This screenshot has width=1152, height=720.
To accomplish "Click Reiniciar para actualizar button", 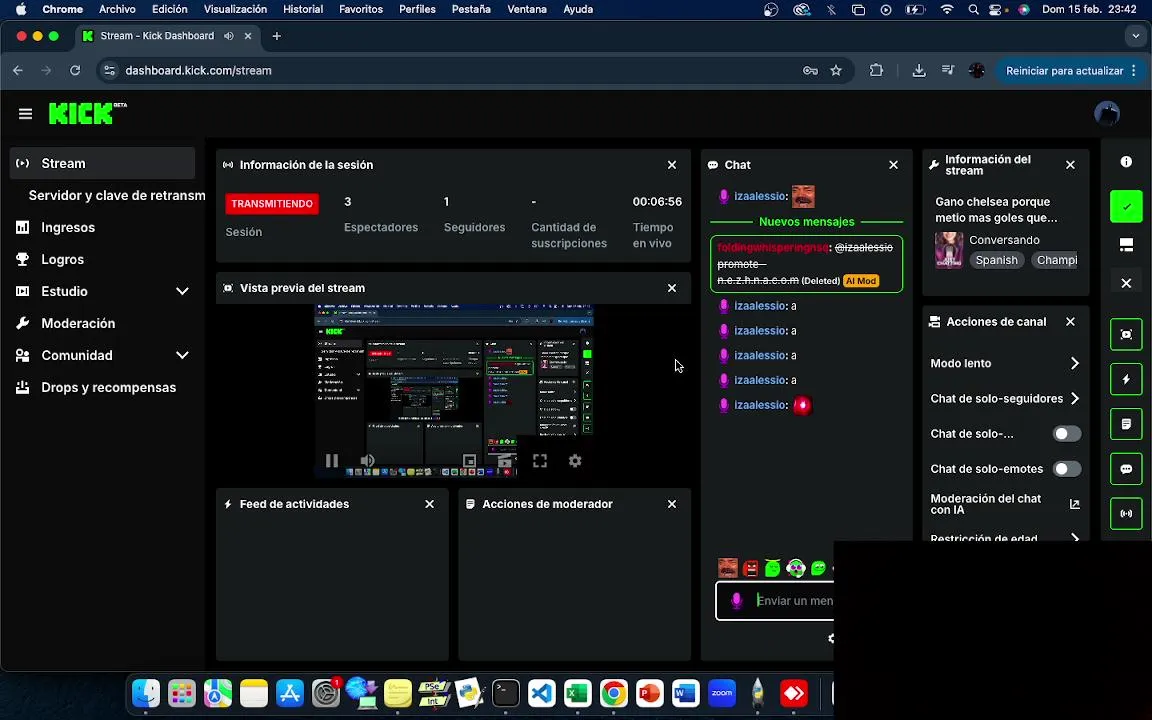I will tap(1065, 71).
